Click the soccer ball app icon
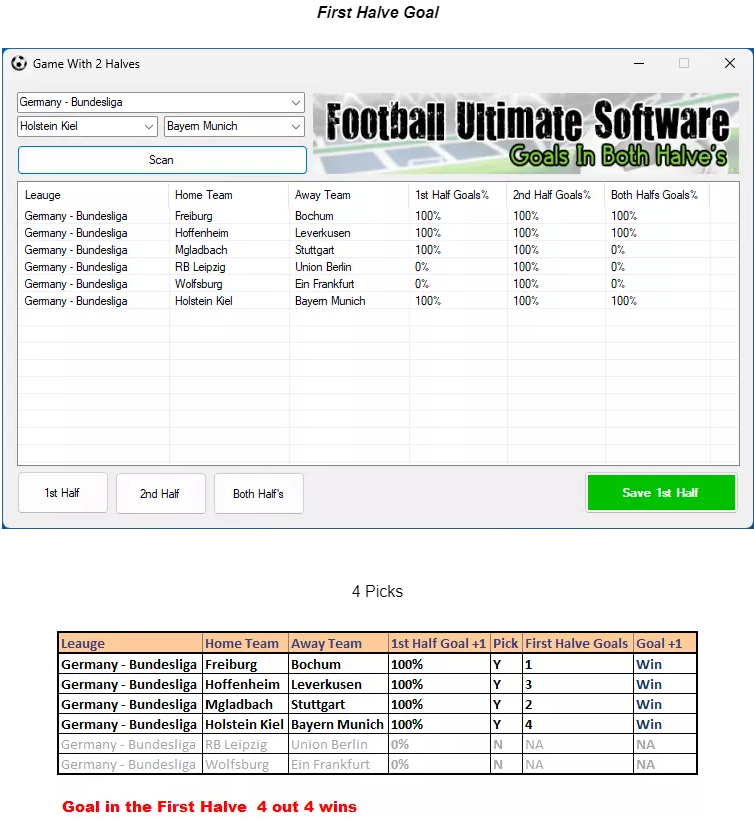754x820 pixels. [19, 63]
